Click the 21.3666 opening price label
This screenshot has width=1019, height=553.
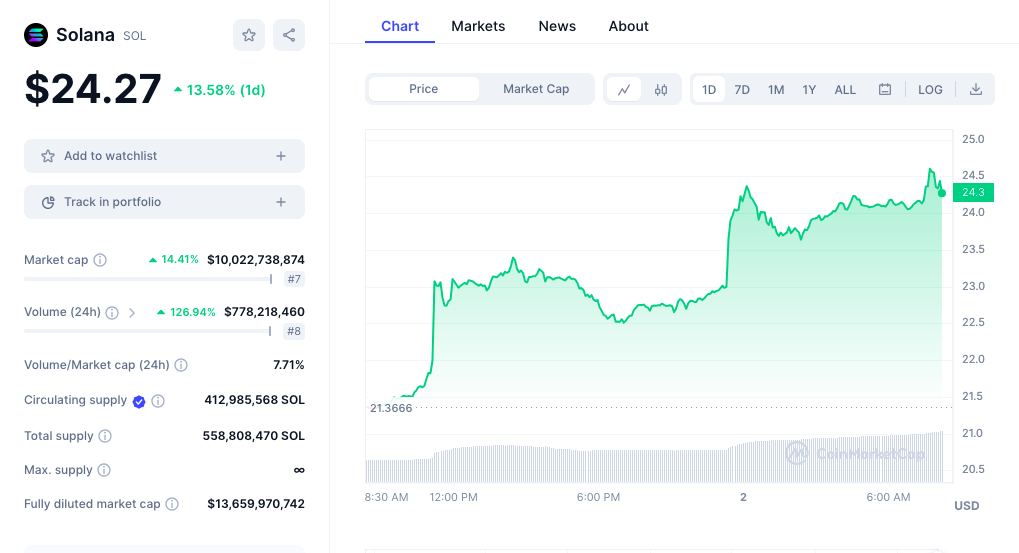(x=391, y=408)
